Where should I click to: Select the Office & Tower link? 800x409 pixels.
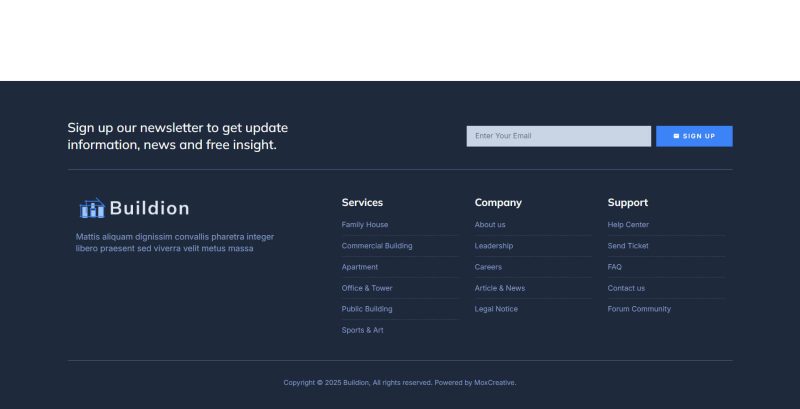[x=367, y=288]
